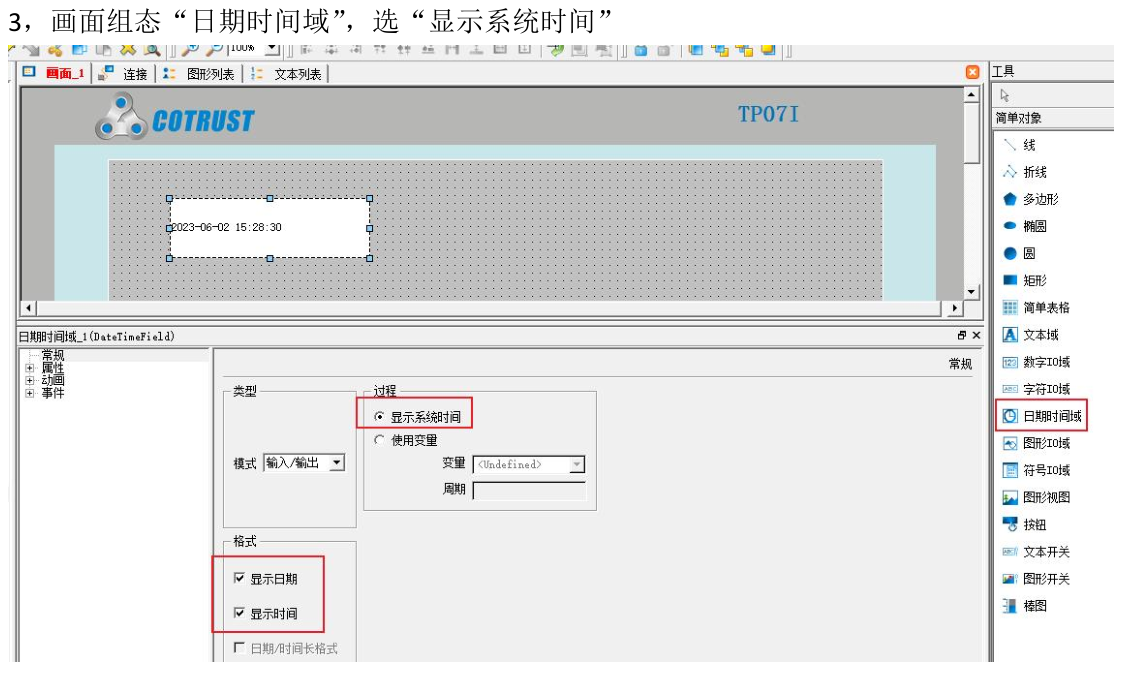Select 事件 in the property tree
The width and height of the screenshot is (1125, 686).
point(52,393)
